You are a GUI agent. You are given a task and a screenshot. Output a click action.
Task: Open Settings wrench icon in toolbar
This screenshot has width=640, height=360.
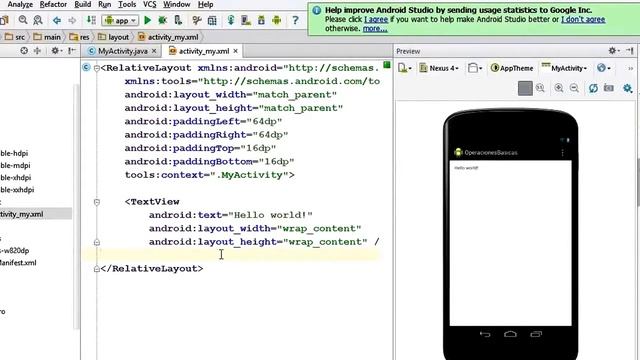point(197,20)
